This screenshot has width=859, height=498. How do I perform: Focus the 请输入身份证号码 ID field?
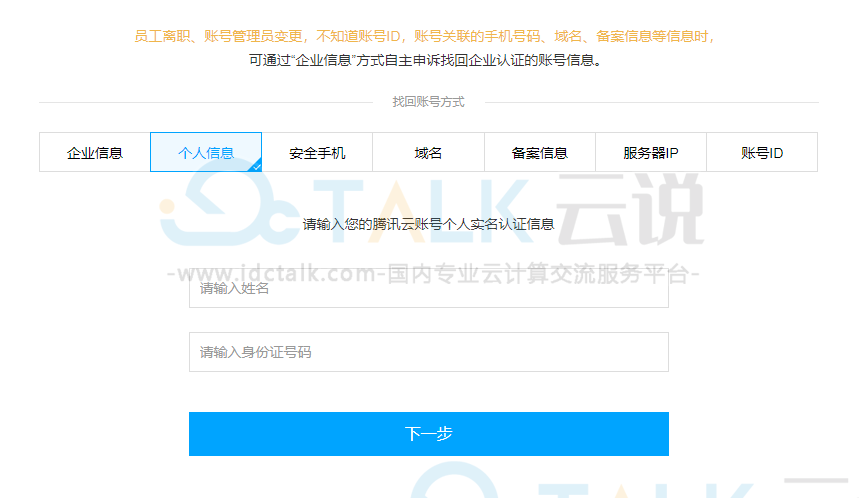tap(429, 352)
